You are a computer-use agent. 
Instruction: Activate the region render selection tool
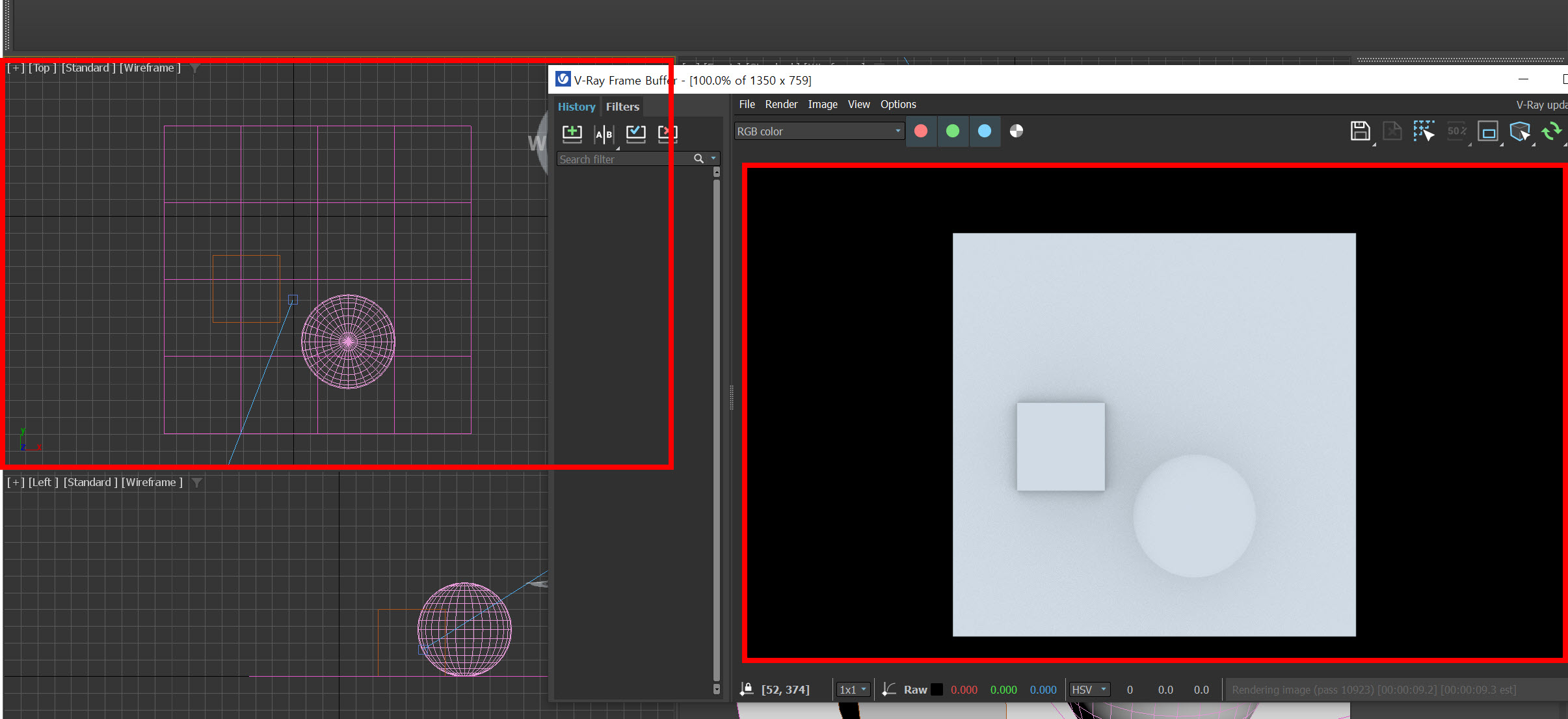(1424, 131)
